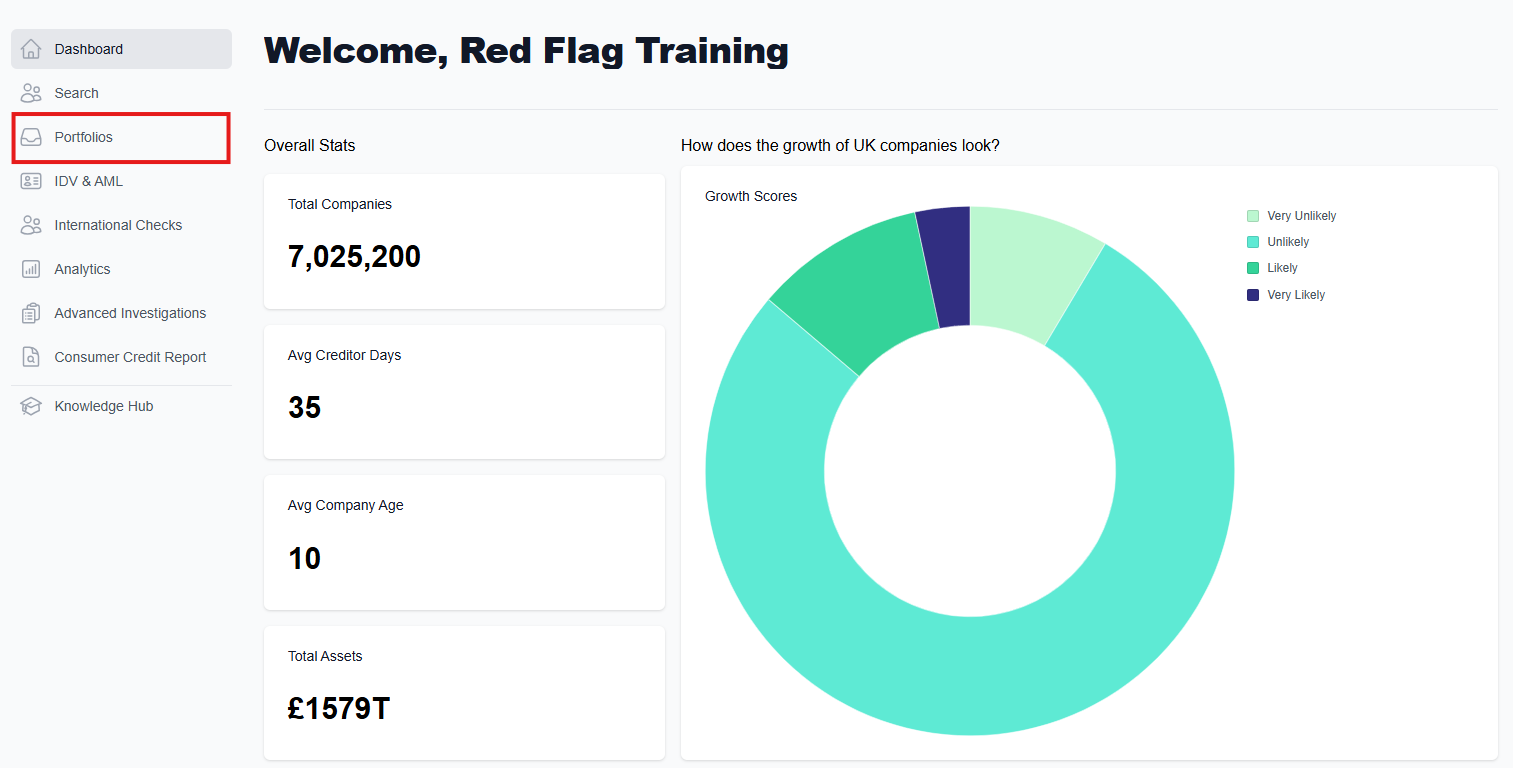Viewport: 1513px width, 768px height.
Task: Click the Avg Creditor Days value 35
Action: [x=304, y=408]
